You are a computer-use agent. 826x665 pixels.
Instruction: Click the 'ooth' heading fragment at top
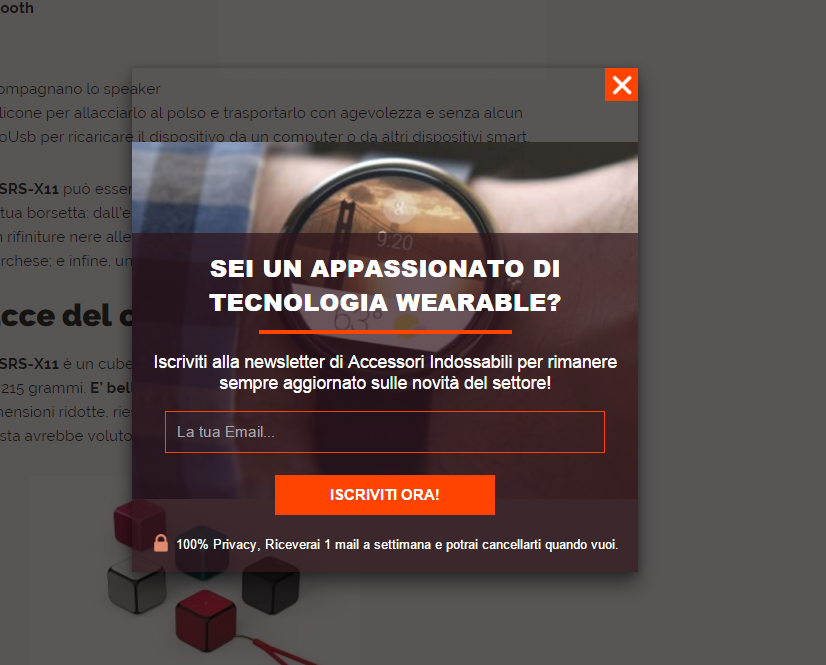pos(16,8)
